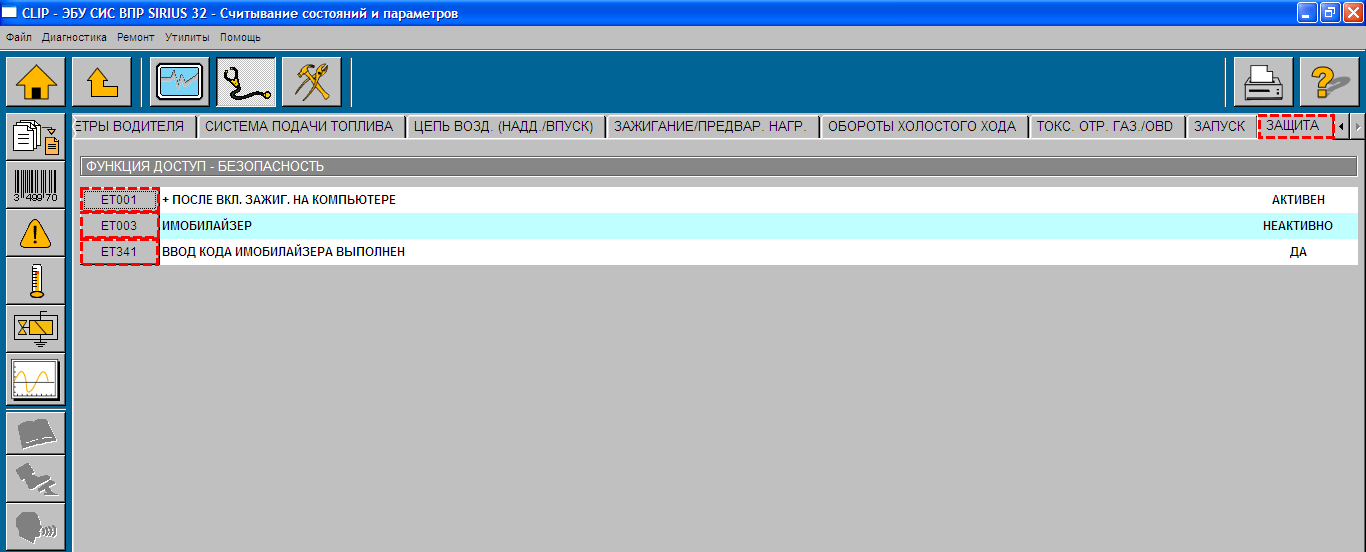1366x552 pixels.
Task: Open the Утилиты menu
Action: click(187, 37)
